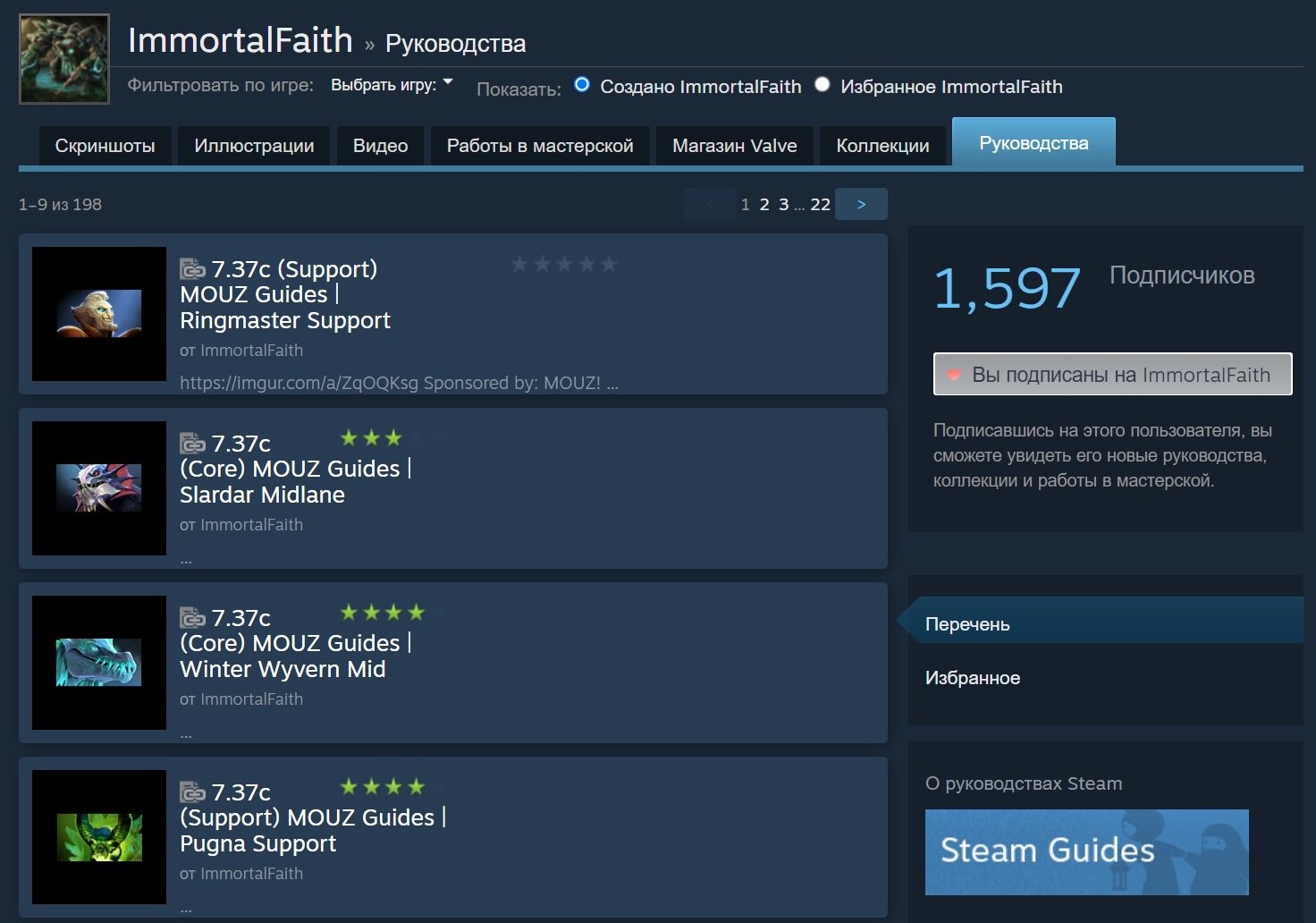Open the Winter Wyvern Mid guide thumbnail
Screen dimensions: 1316x923
(99, 663)
